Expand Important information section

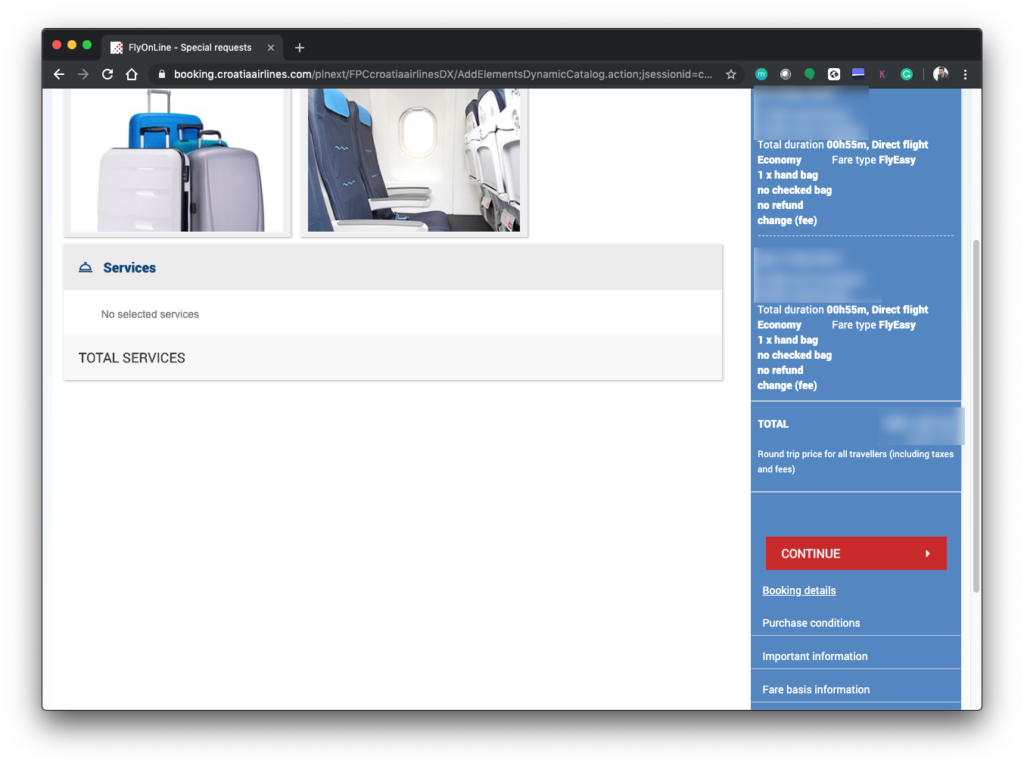click(815, 656)
